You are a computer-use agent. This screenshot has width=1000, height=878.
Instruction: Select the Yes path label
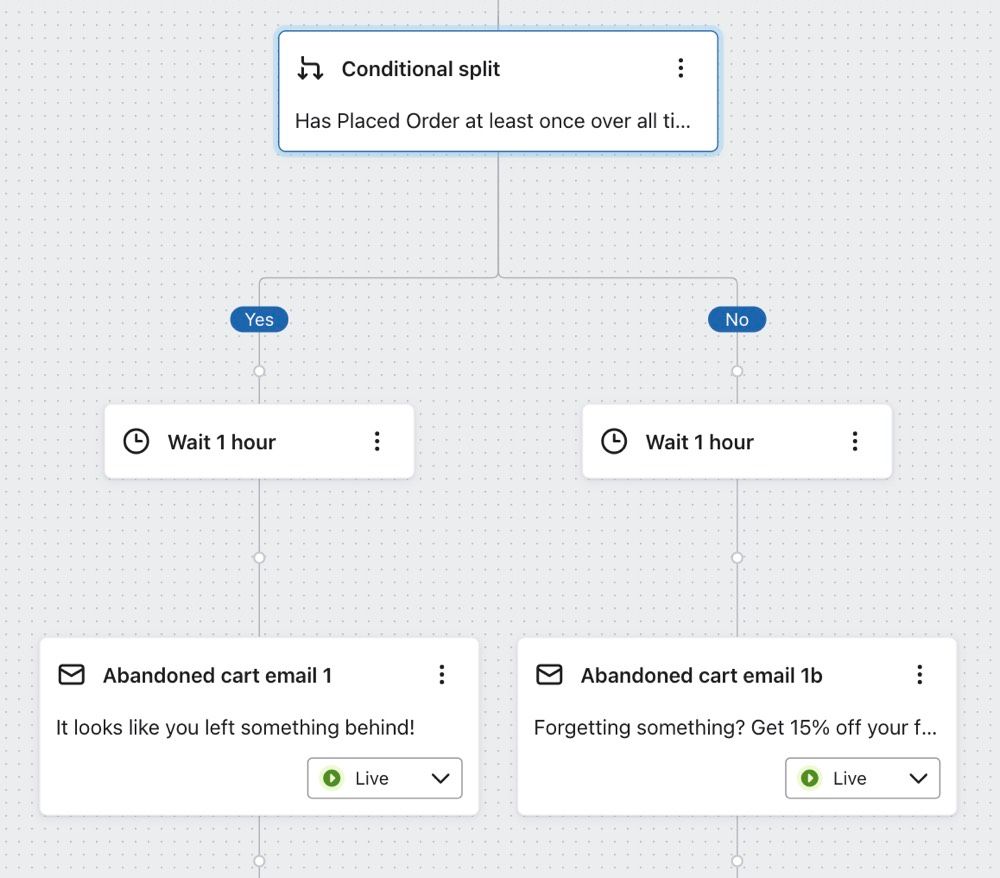[x=259, y=319]
